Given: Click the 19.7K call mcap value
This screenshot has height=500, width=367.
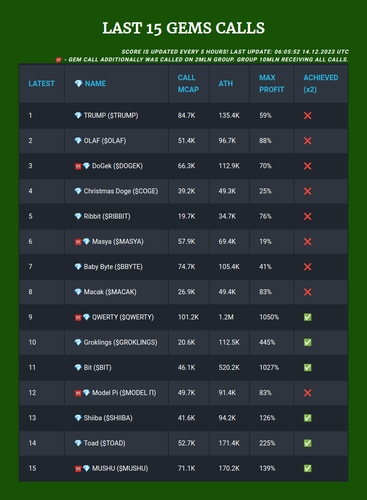Looking at the screenshot, I should click(186, 216).
